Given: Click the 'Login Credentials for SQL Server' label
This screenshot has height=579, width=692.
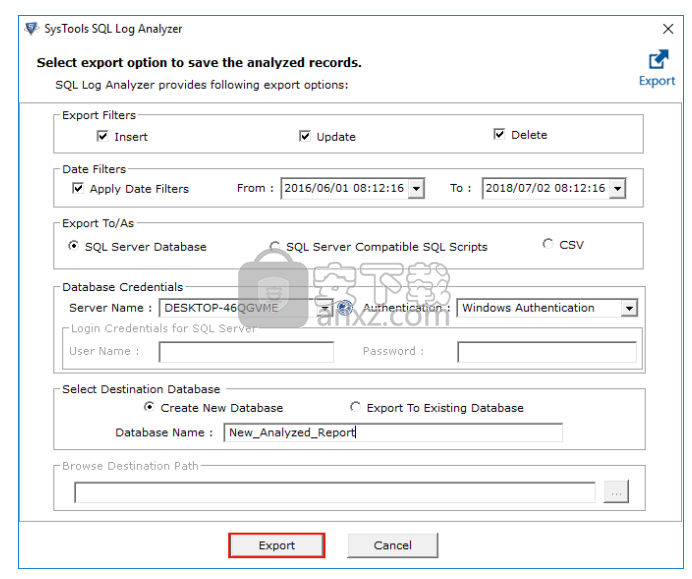Looking at the screenshot, I should (164, 328).
